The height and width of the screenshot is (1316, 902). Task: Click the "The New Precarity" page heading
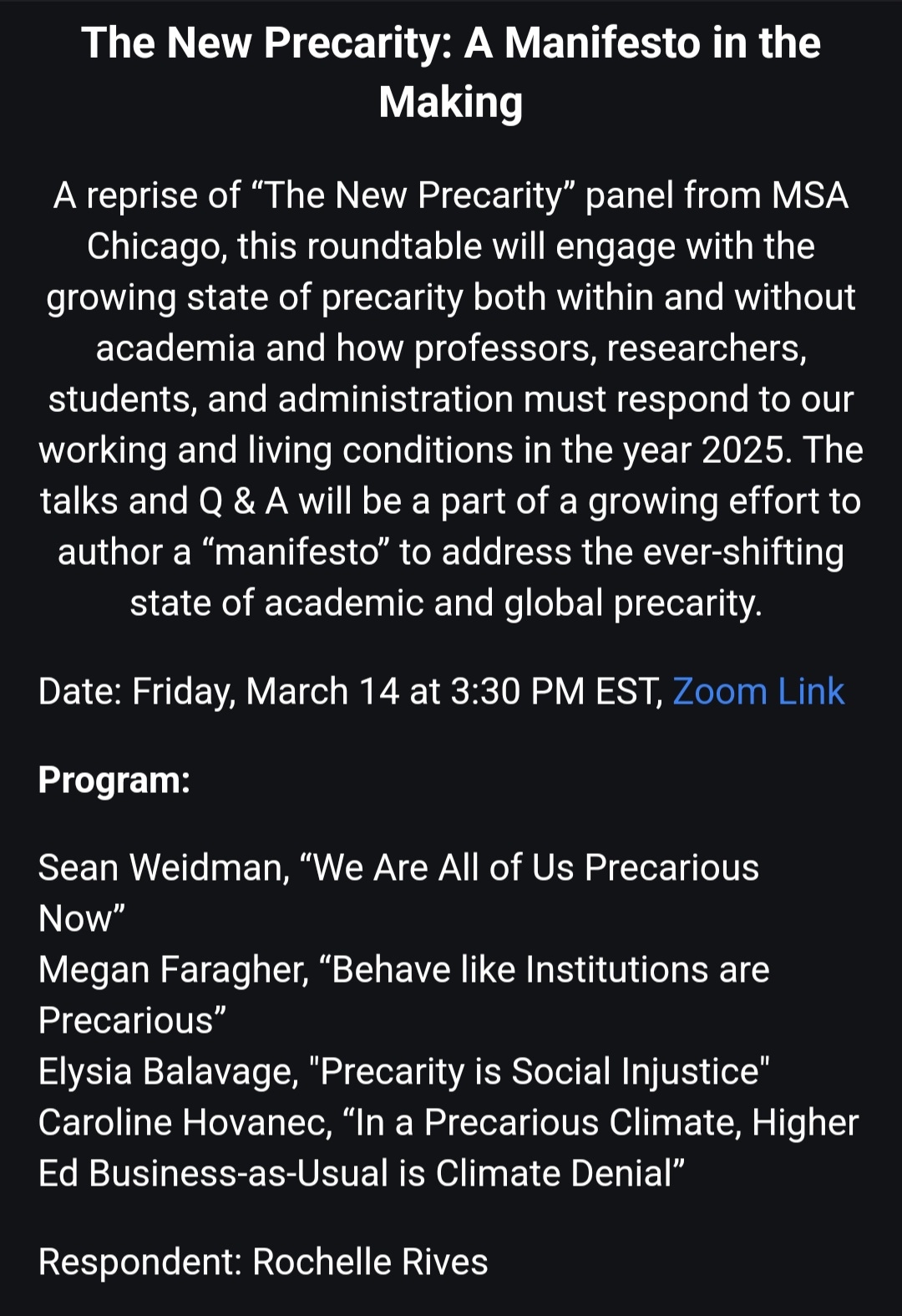[451, 72]
